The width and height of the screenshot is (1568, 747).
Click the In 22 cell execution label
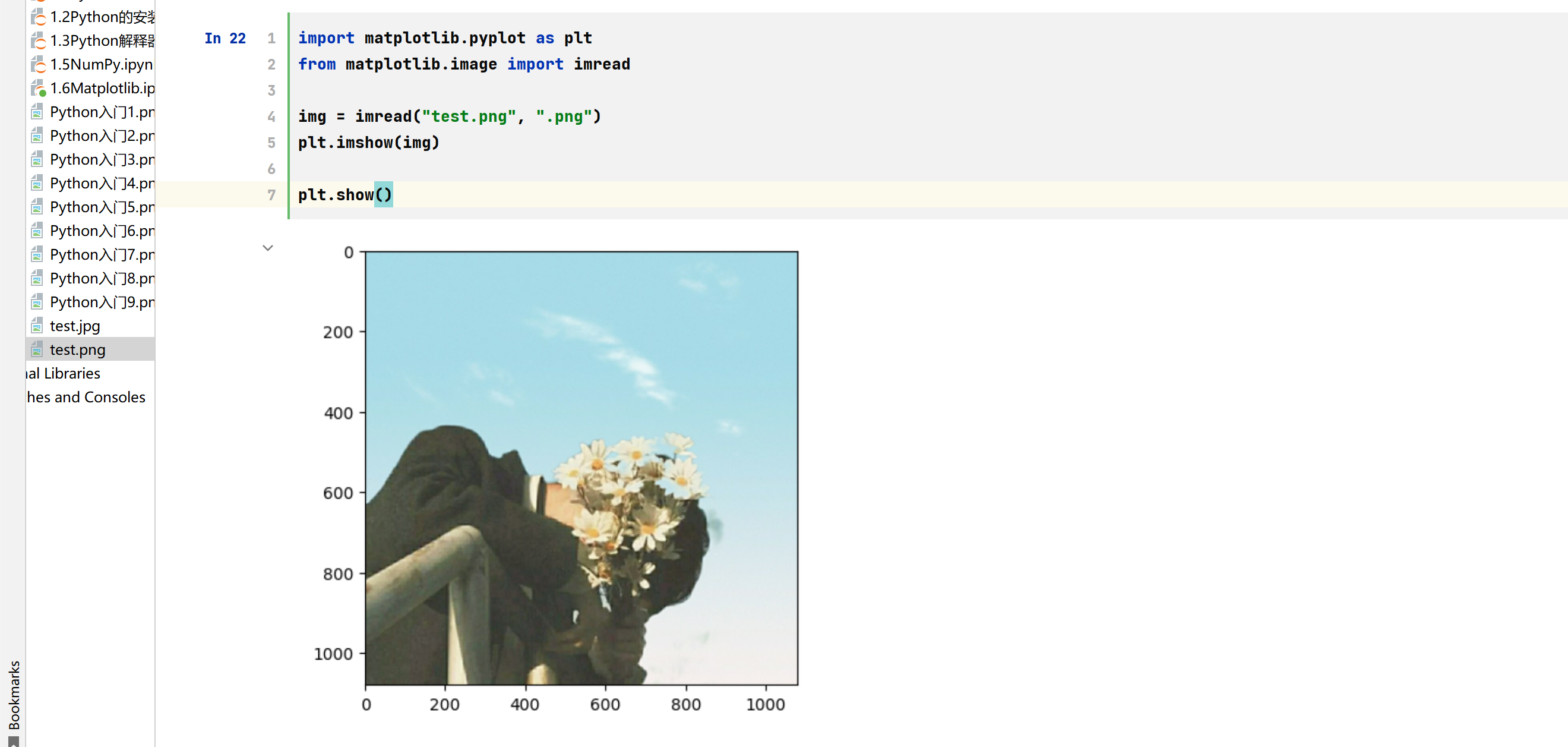(x=225, y=39)
